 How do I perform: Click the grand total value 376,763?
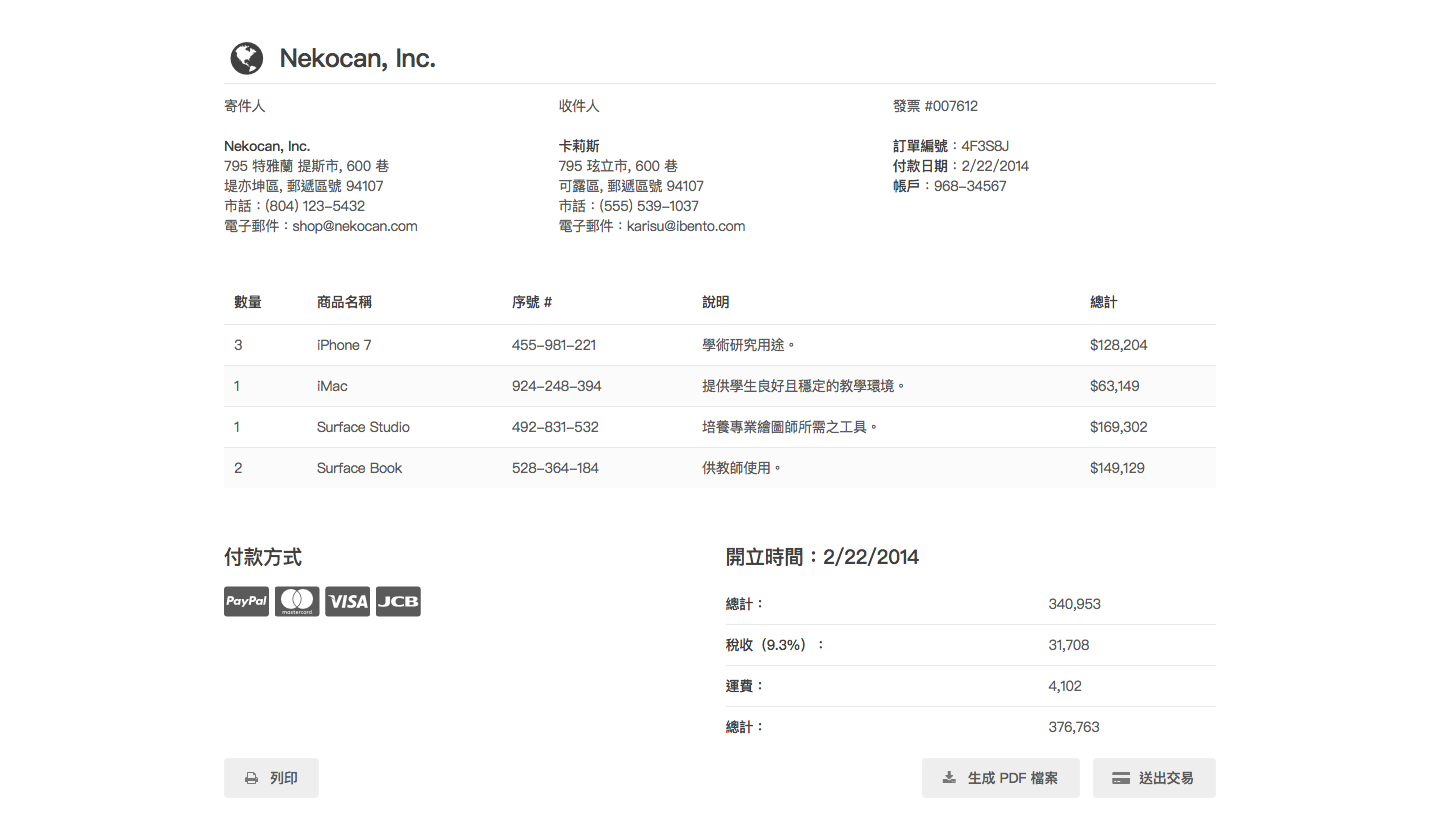(x=1074, y=727)
